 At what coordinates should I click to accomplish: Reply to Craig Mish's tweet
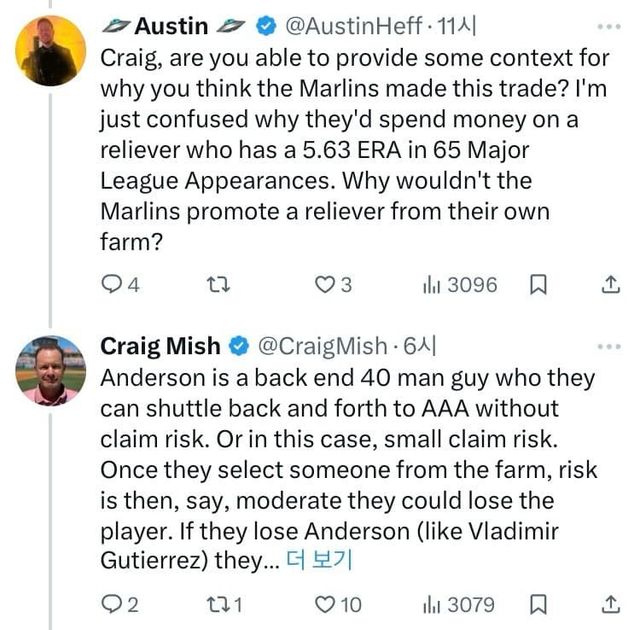coord(113,603)
